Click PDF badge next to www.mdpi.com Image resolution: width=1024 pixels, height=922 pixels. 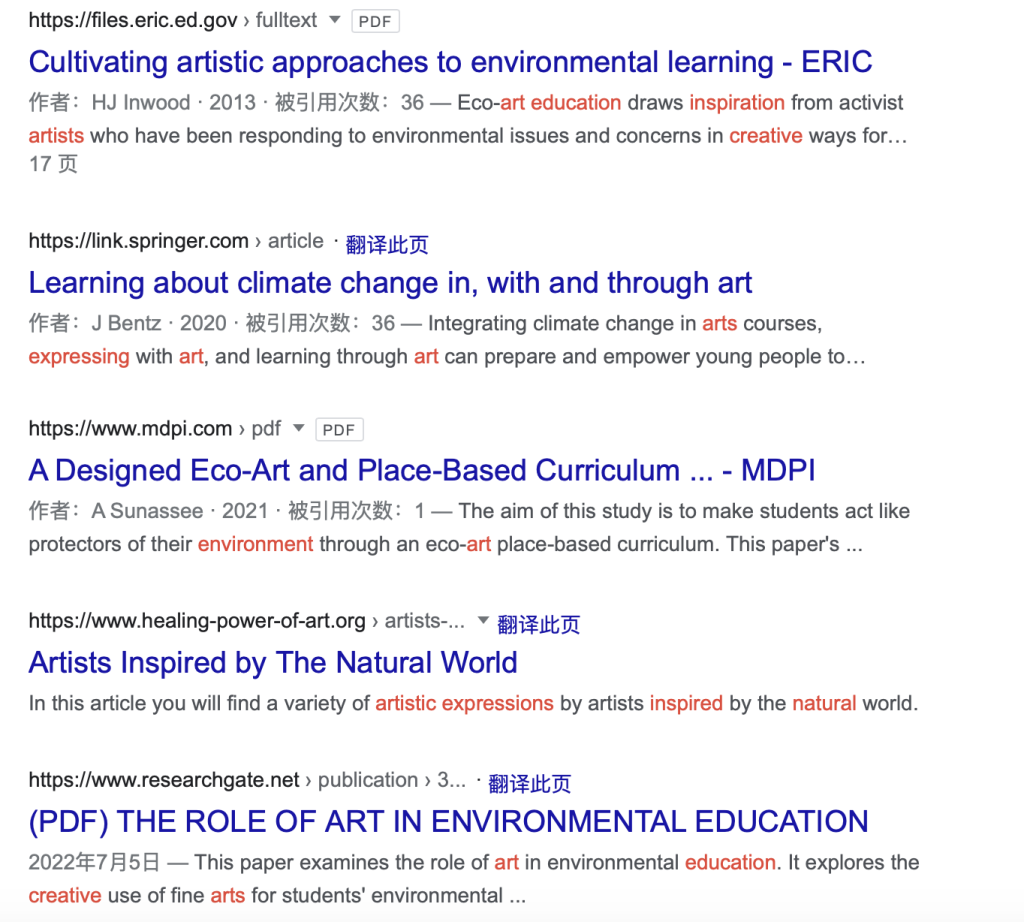[339, 430]
